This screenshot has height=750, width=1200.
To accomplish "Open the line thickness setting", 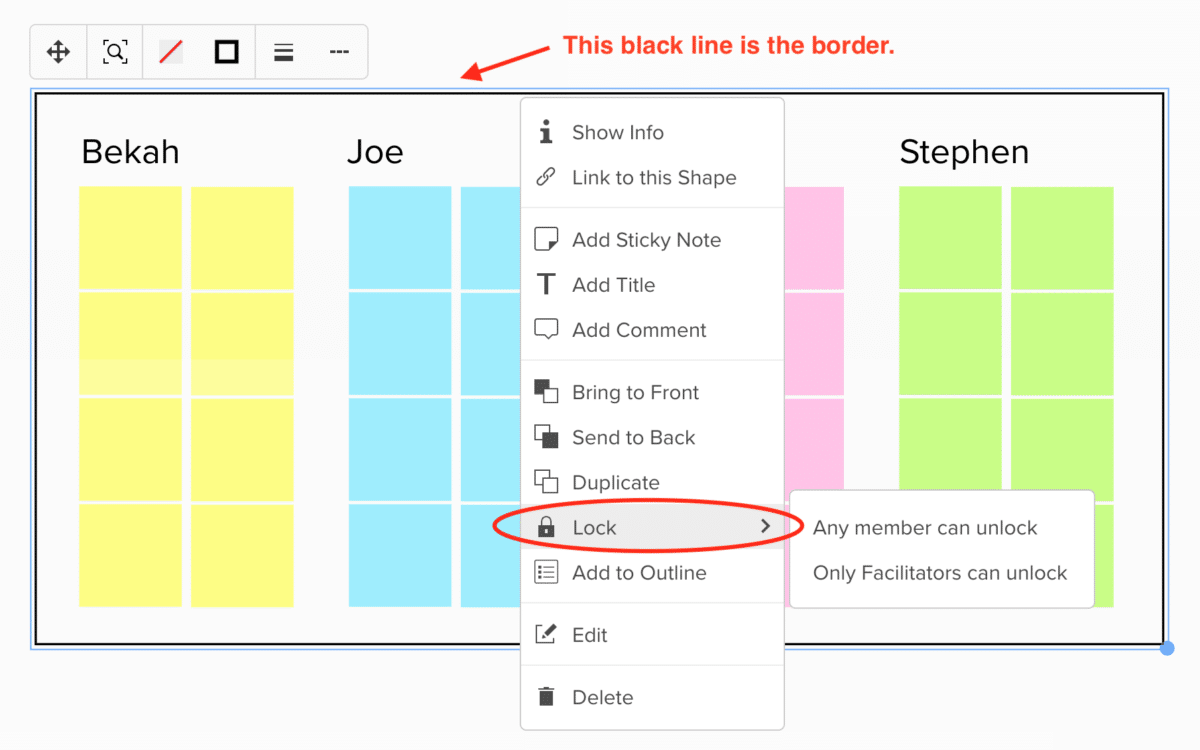I will tap(283, 51).
